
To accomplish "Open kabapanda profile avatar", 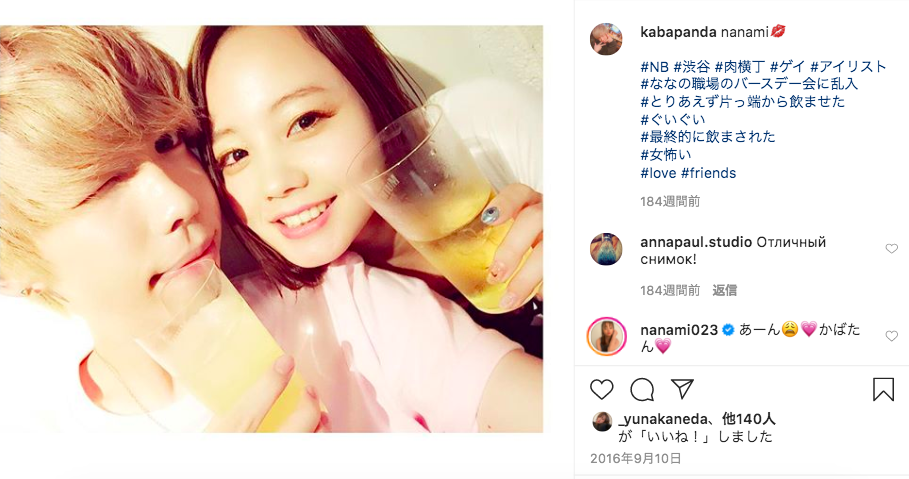I will pos(606,39).
